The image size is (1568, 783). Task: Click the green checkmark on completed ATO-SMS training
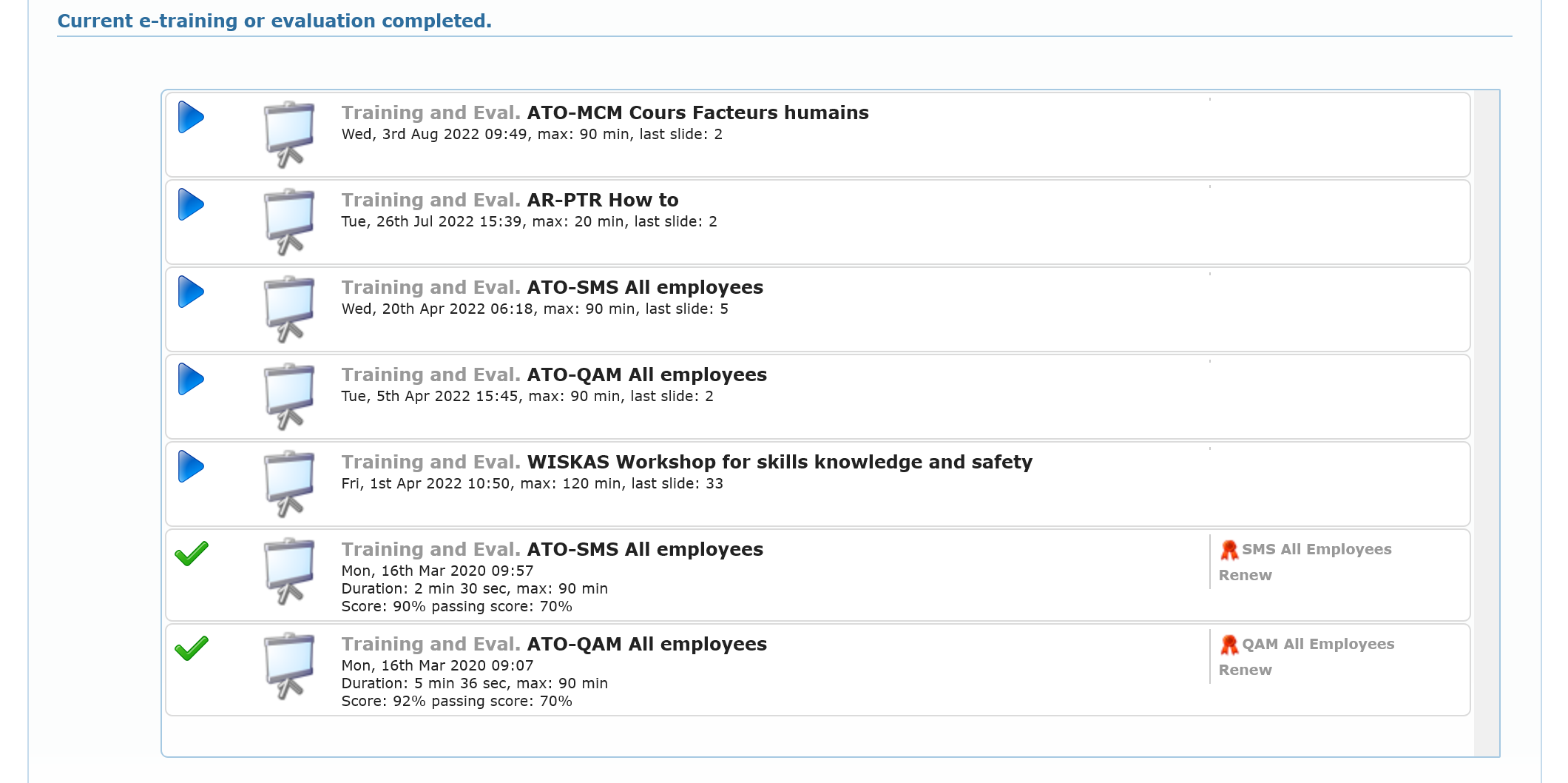coord(192,554)
